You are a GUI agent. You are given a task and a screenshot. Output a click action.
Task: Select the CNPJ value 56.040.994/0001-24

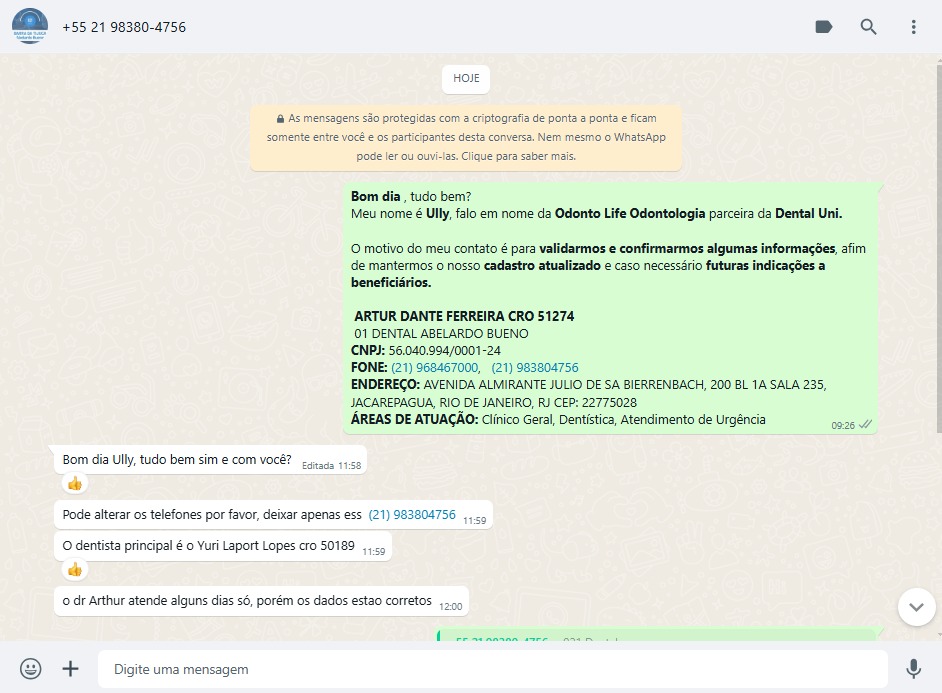(x=444, y=351)
